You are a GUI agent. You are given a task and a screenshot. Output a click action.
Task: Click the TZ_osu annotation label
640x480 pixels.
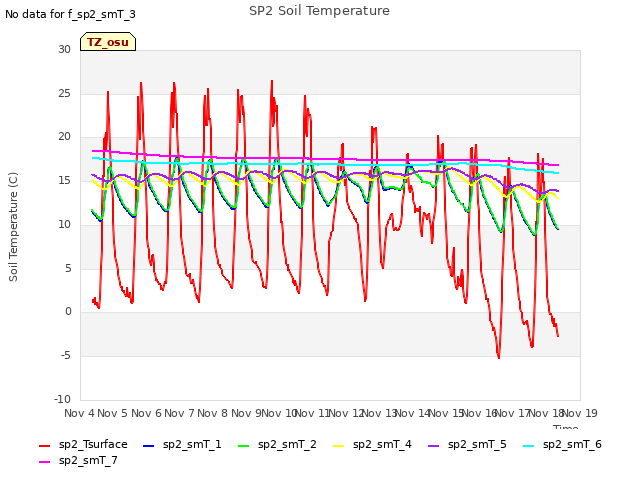point(108,42)
